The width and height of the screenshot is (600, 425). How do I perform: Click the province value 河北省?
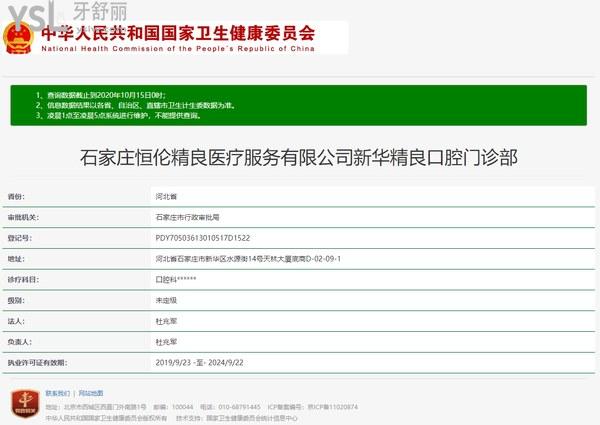click(166, 197)
